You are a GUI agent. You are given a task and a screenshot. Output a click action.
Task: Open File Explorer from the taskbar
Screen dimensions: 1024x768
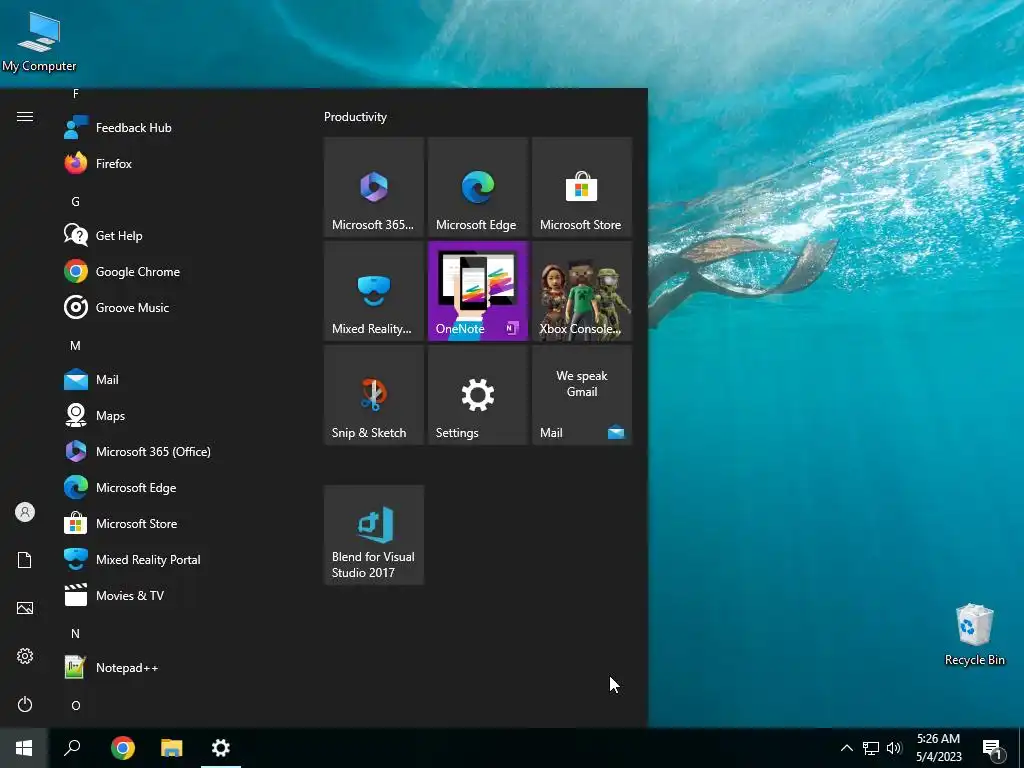(172, 748)
